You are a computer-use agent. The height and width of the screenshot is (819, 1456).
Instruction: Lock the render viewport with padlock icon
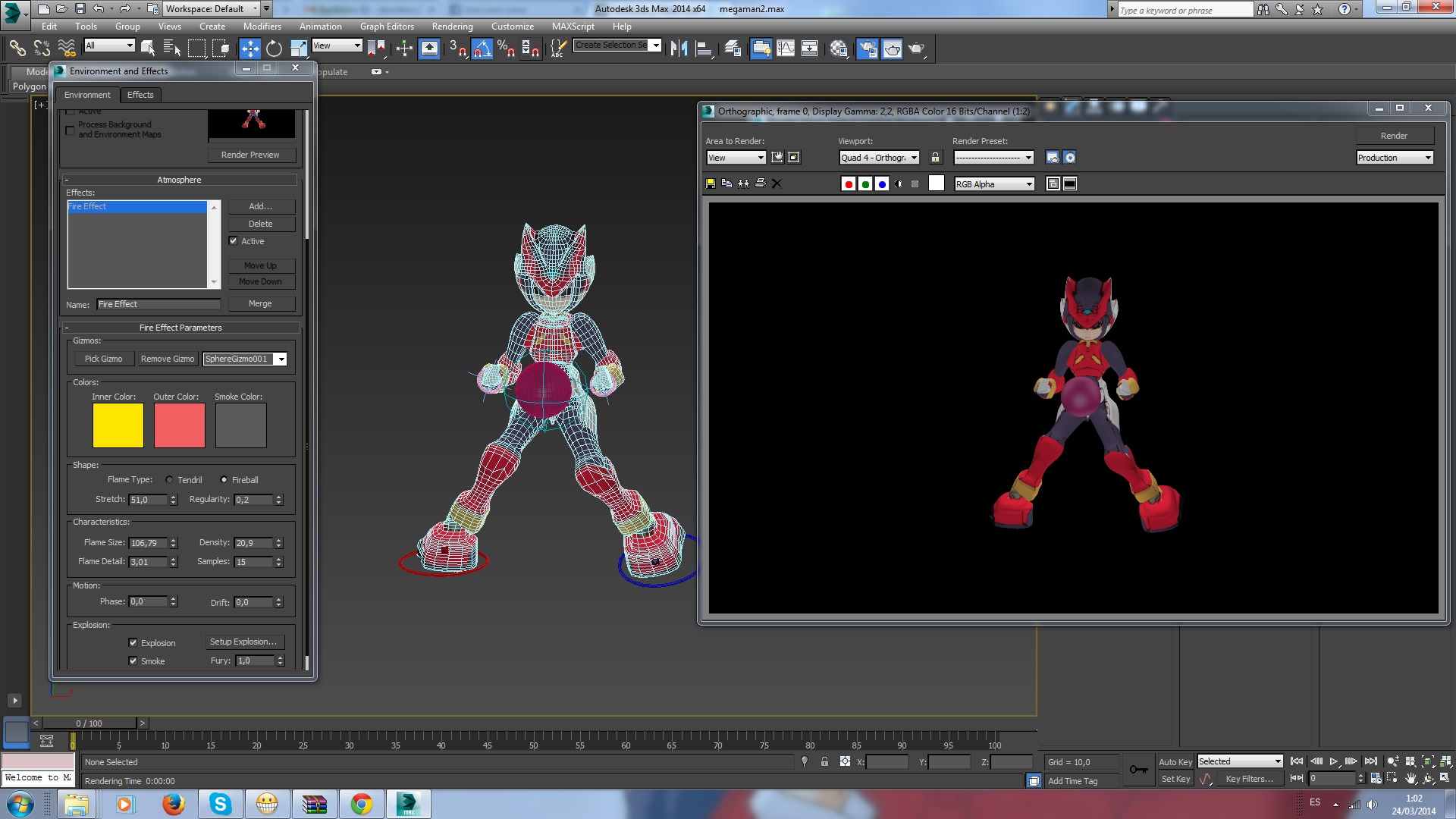coord(935,158)
